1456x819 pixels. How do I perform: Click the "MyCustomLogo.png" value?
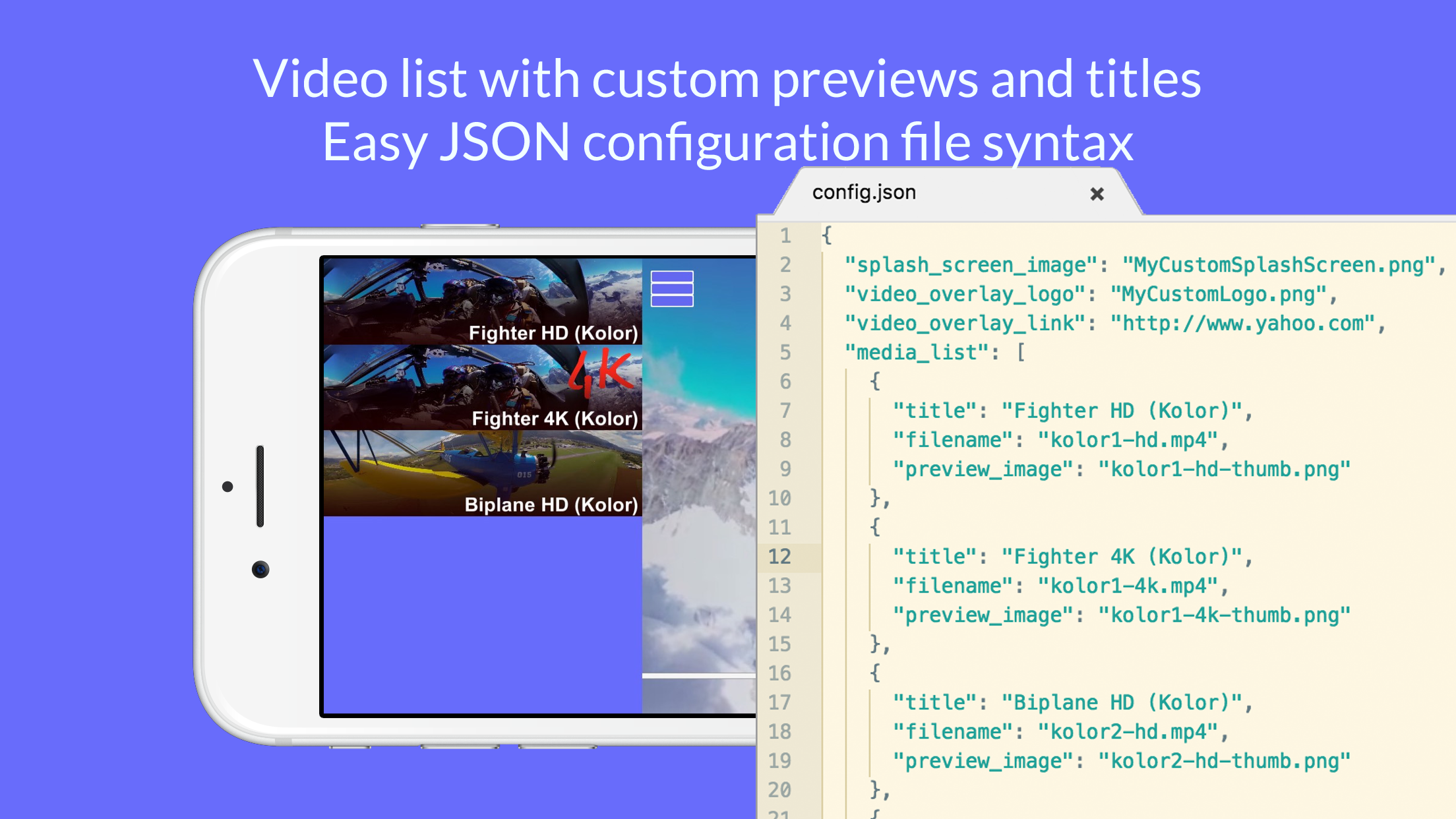[1219, 294]
